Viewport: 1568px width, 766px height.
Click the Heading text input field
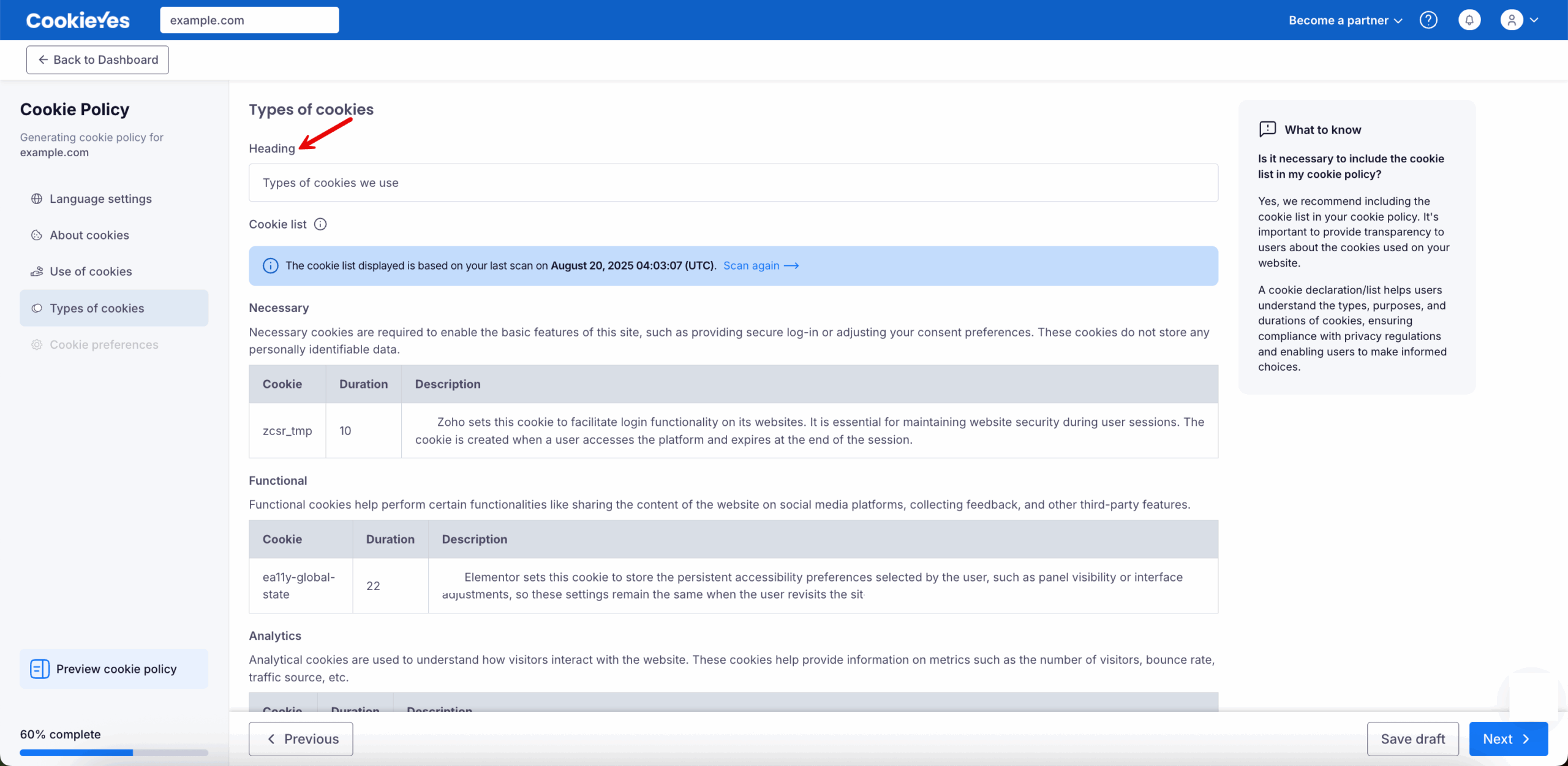click(x=733, y=183)
